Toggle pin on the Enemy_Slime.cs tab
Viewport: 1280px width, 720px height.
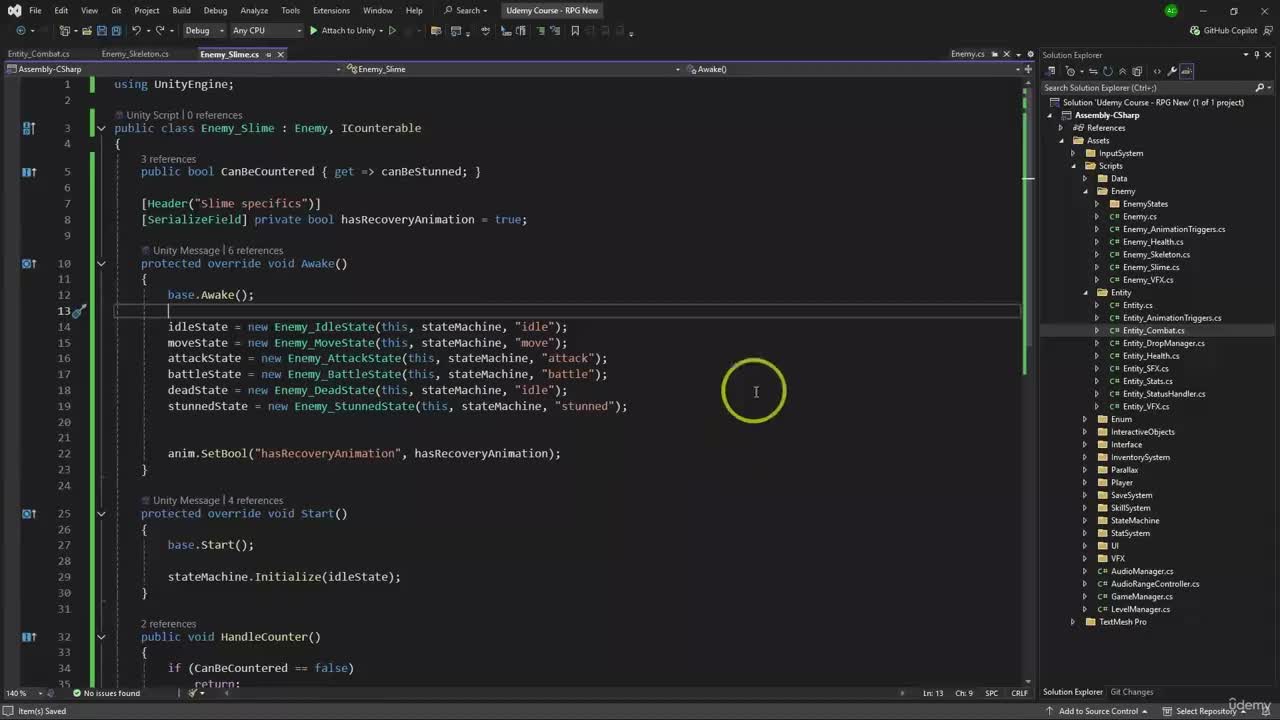[268, 54]
